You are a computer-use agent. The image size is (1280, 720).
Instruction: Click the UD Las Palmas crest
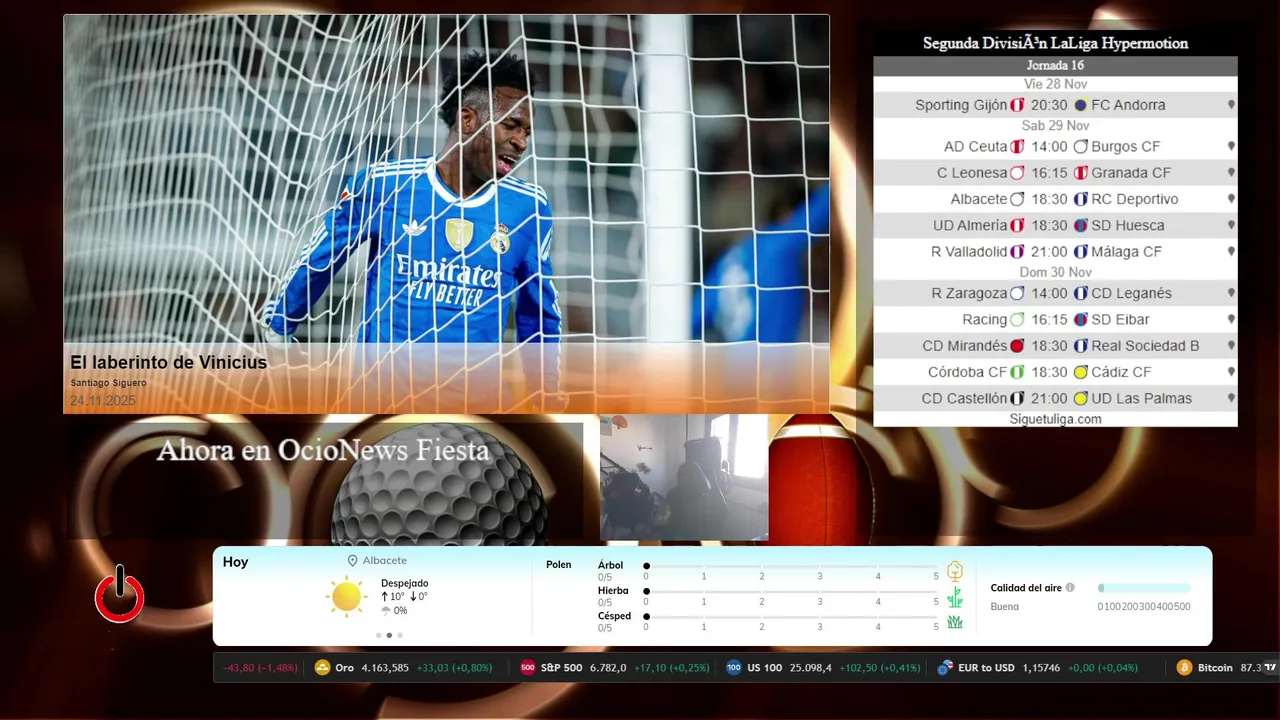(1080, 398)
